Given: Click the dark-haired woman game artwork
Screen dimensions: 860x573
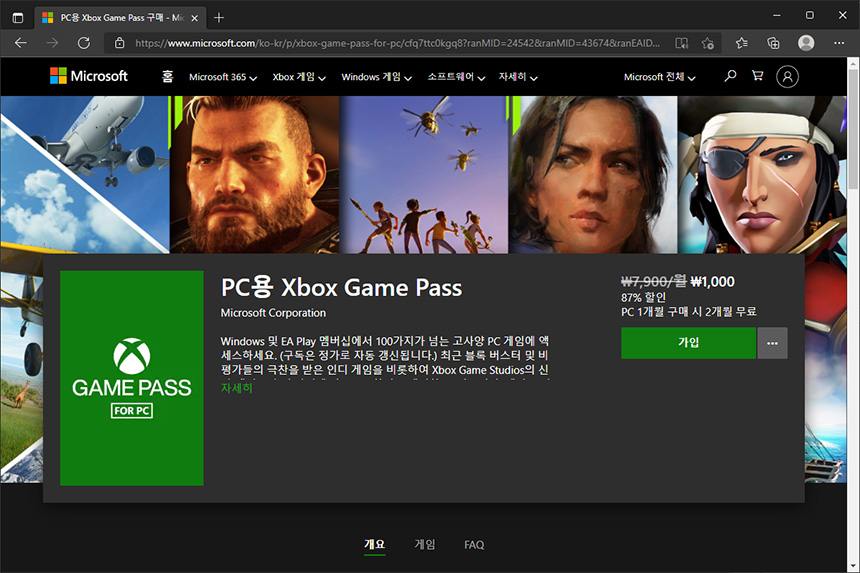Looking at the screenshot, I should (x=593, y=175).
